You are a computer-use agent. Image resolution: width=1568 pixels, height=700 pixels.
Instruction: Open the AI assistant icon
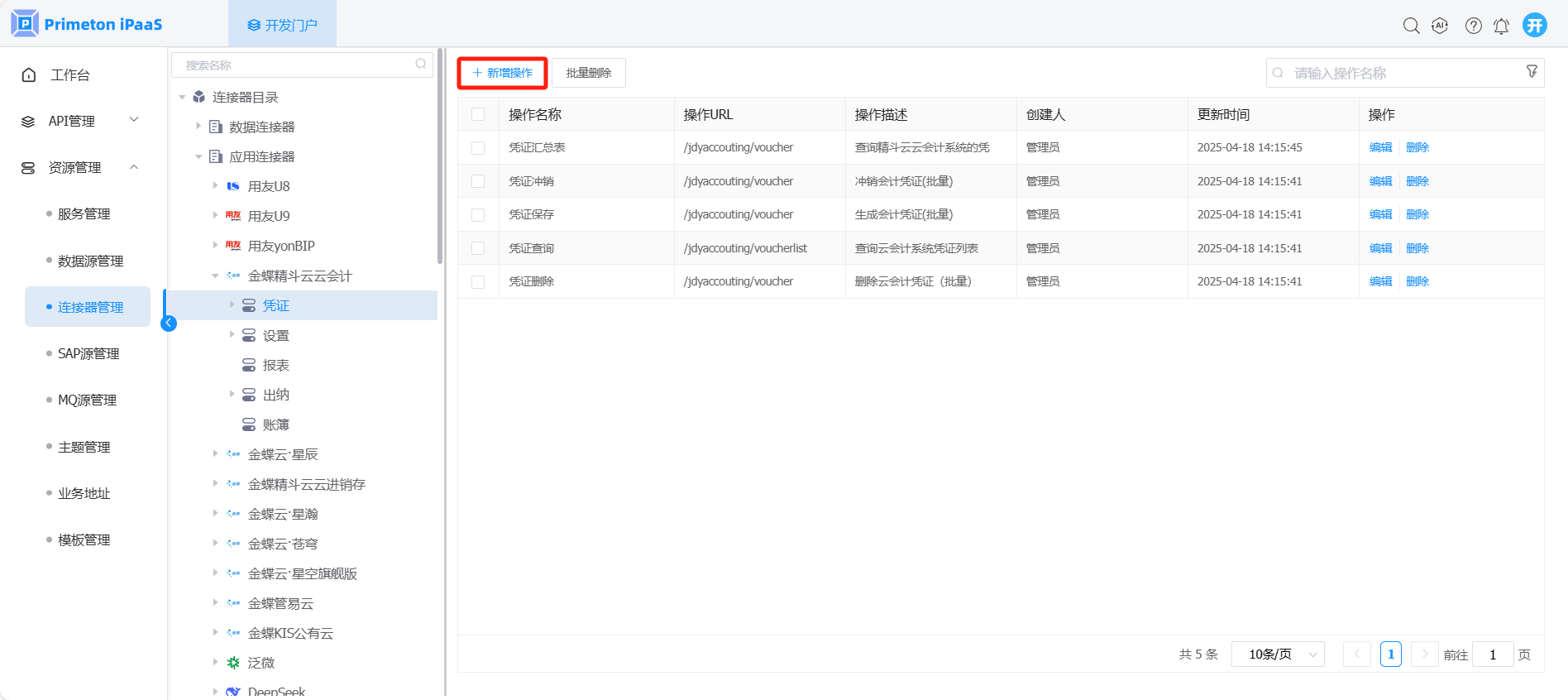click(1440, 26)
